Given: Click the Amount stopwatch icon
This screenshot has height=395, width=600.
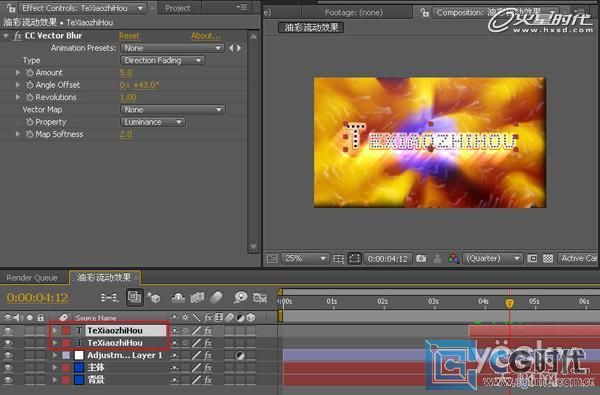Looking at the screenshot, I should tap(29, 72).
